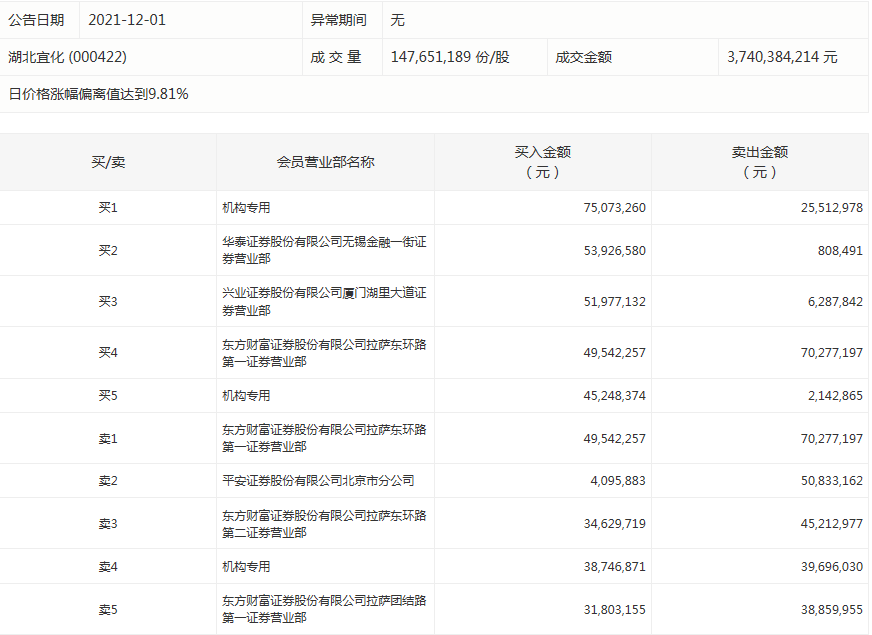
Task: Open 东方财富拉萨团结路第一证券营业部 entry
Action: [324, 609]
